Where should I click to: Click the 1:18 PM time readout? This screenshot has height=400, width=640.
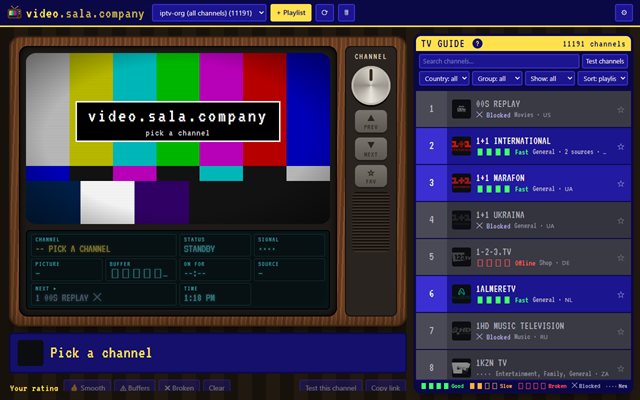tap(215, 294)
